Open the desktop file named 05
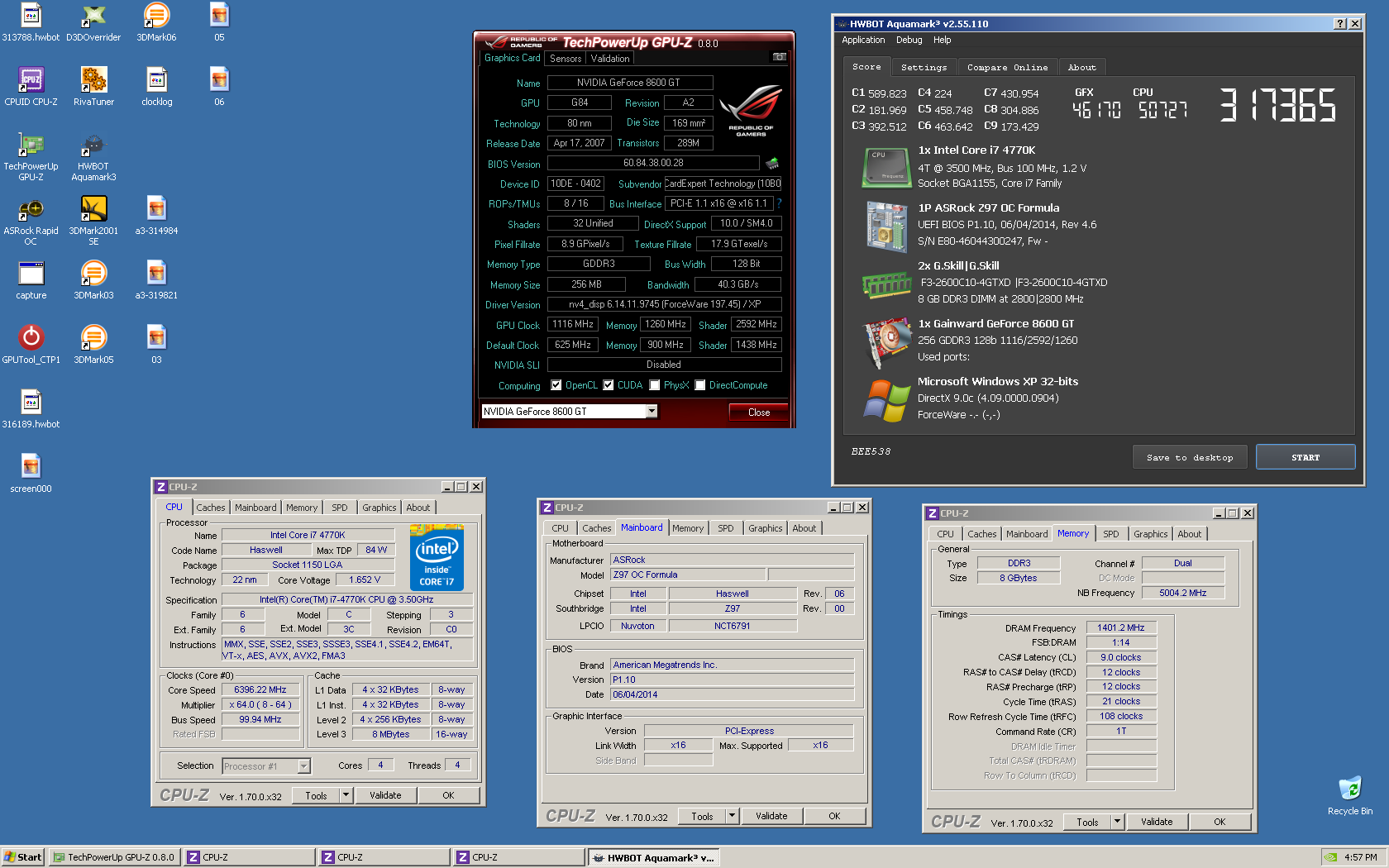Image resolution: width=1389 pixels, height=868 pixels. coord(219,22)
